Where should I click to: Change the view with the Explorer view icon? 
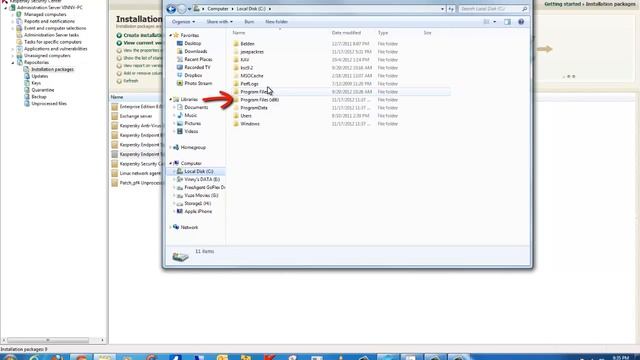coord(486,22)
